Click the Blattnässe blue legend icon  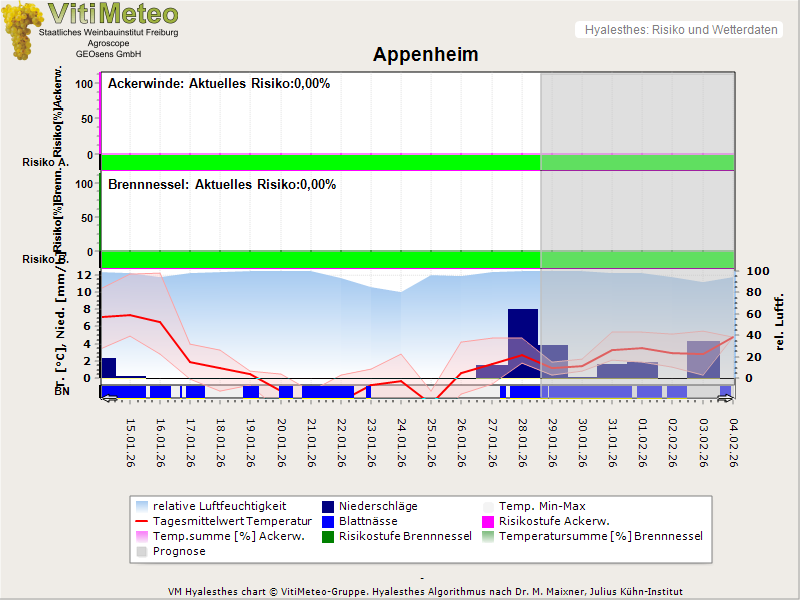pyautogui.click(x=328, y=521)
